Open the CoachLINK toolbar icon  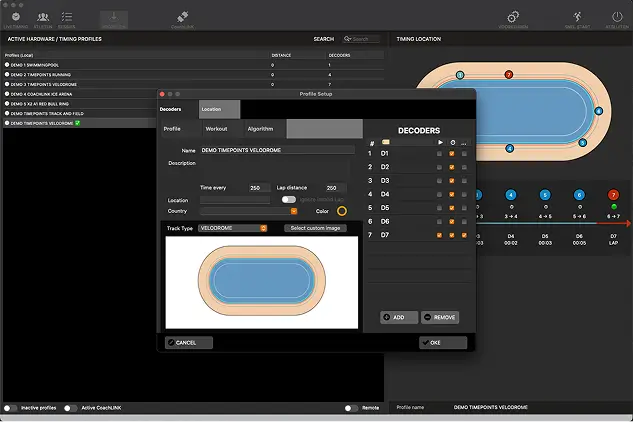point(181,19)
